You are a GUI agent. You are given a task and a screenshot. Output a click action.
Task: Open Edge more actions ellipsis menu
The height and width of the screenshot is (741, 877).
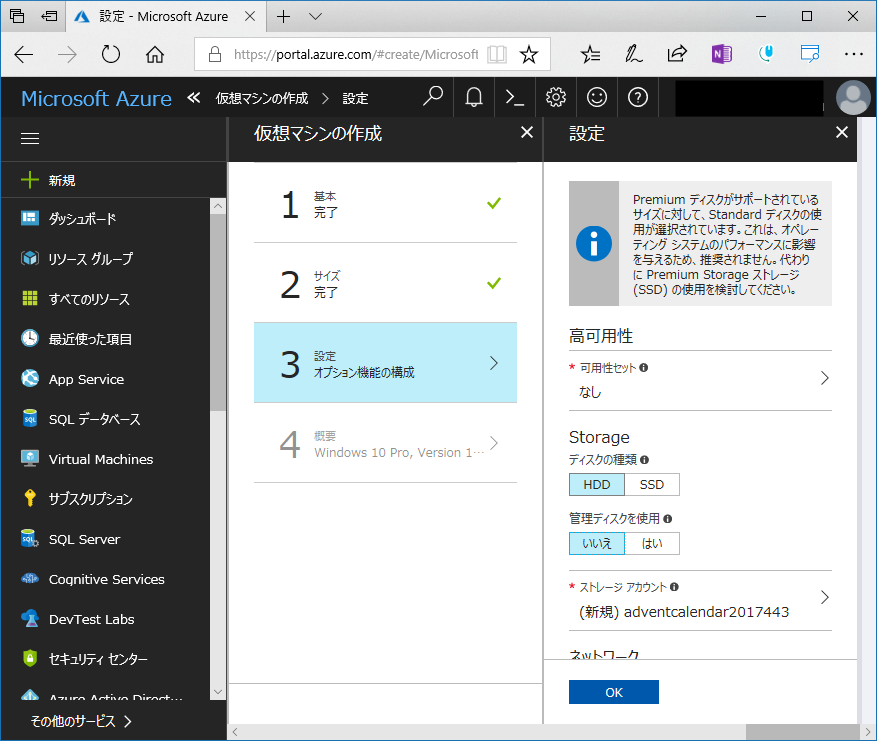tap(854, 54)
